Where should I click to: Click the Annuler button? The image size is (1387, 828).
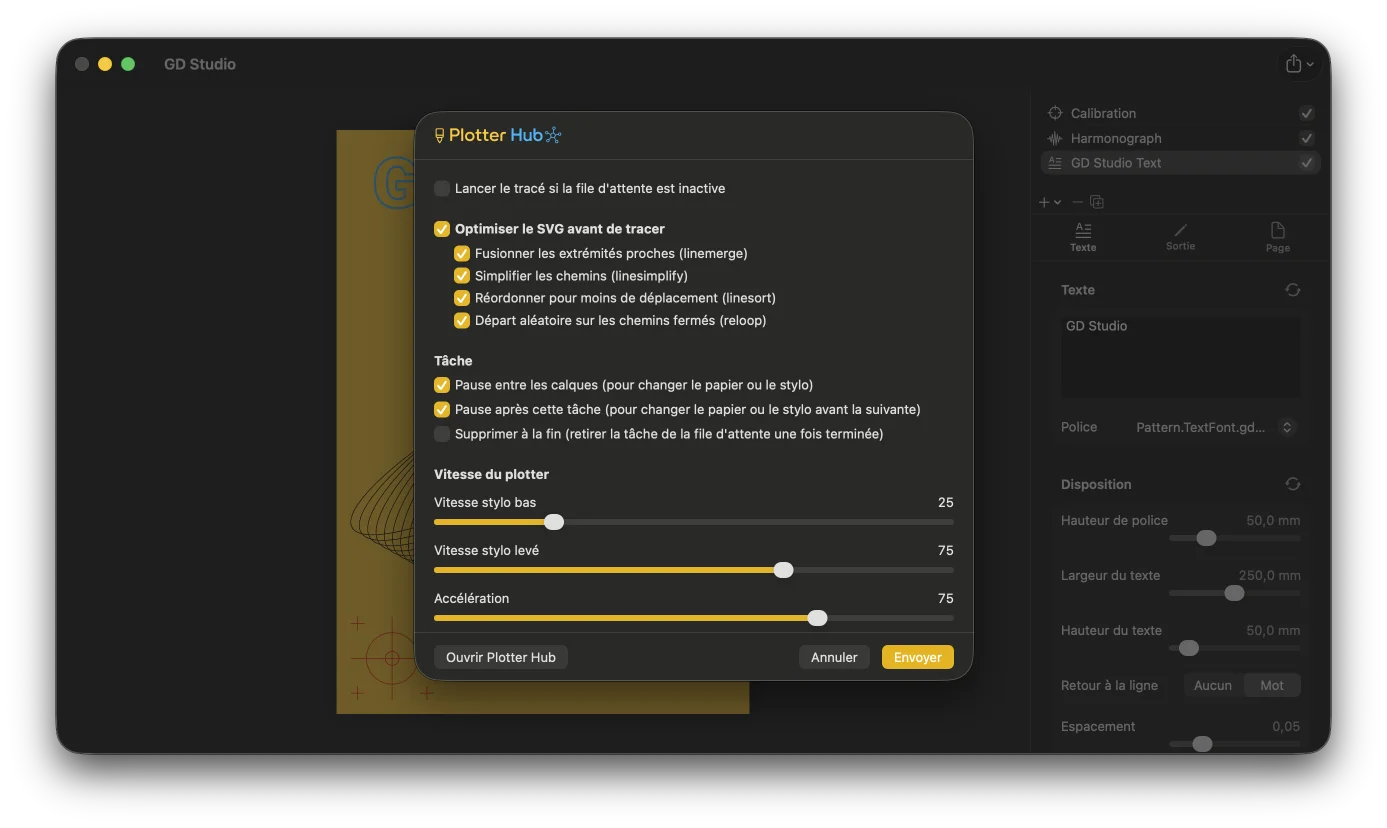click(x=834, y=657)
